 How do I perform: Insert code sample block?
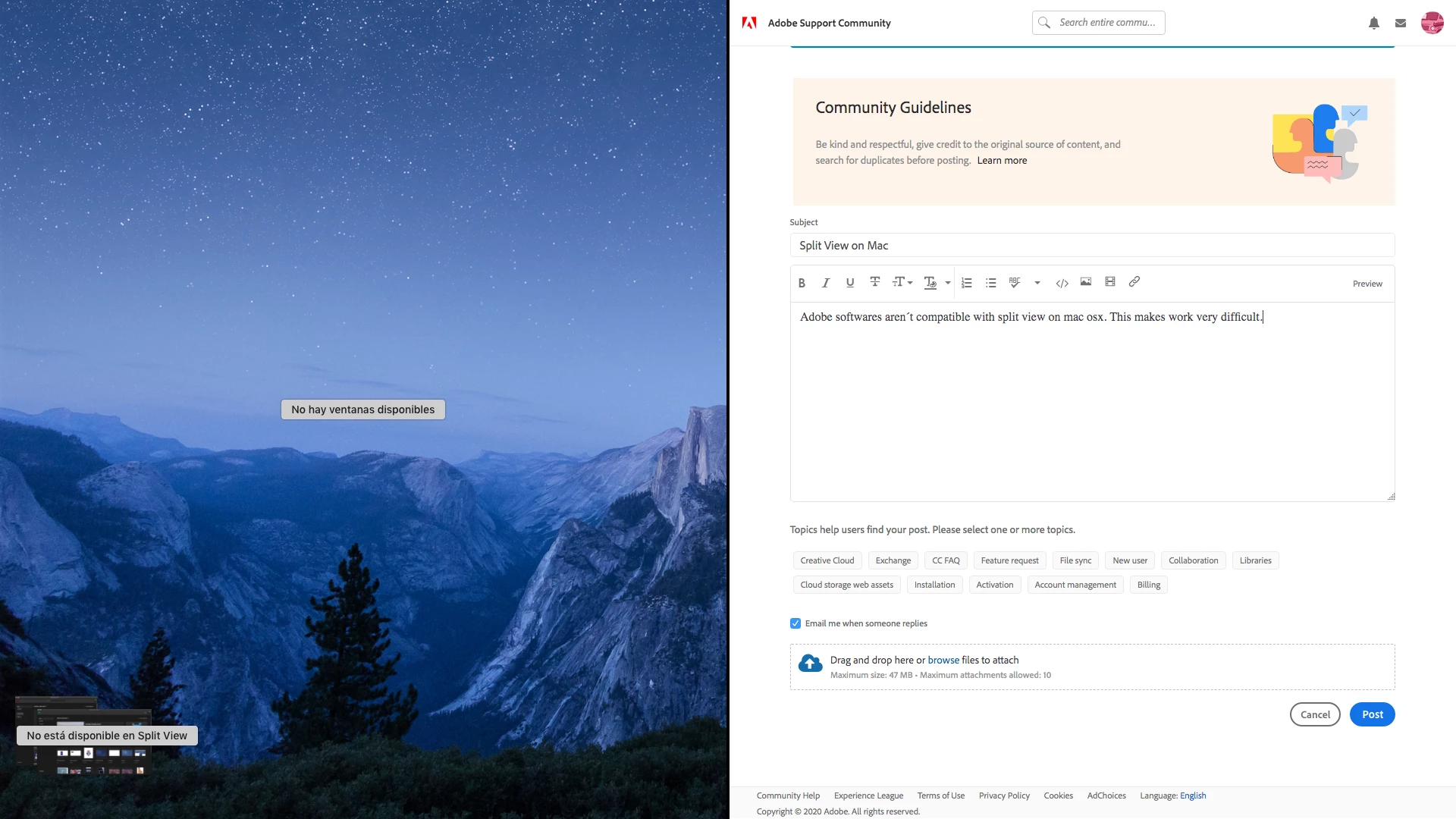[1062, 283]
